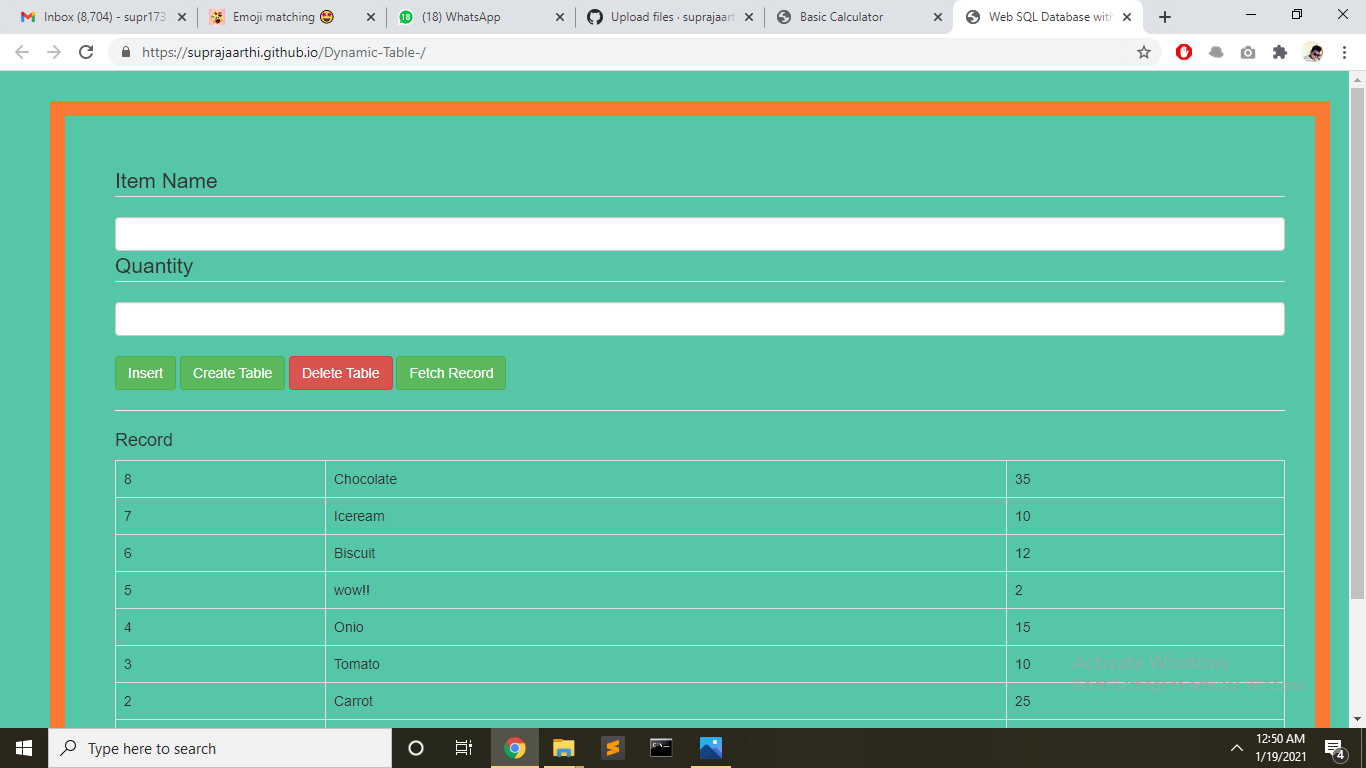Click the page vertical scrollbar thumb
This screenshot has height=768, width=1366.
[1357, 343]
